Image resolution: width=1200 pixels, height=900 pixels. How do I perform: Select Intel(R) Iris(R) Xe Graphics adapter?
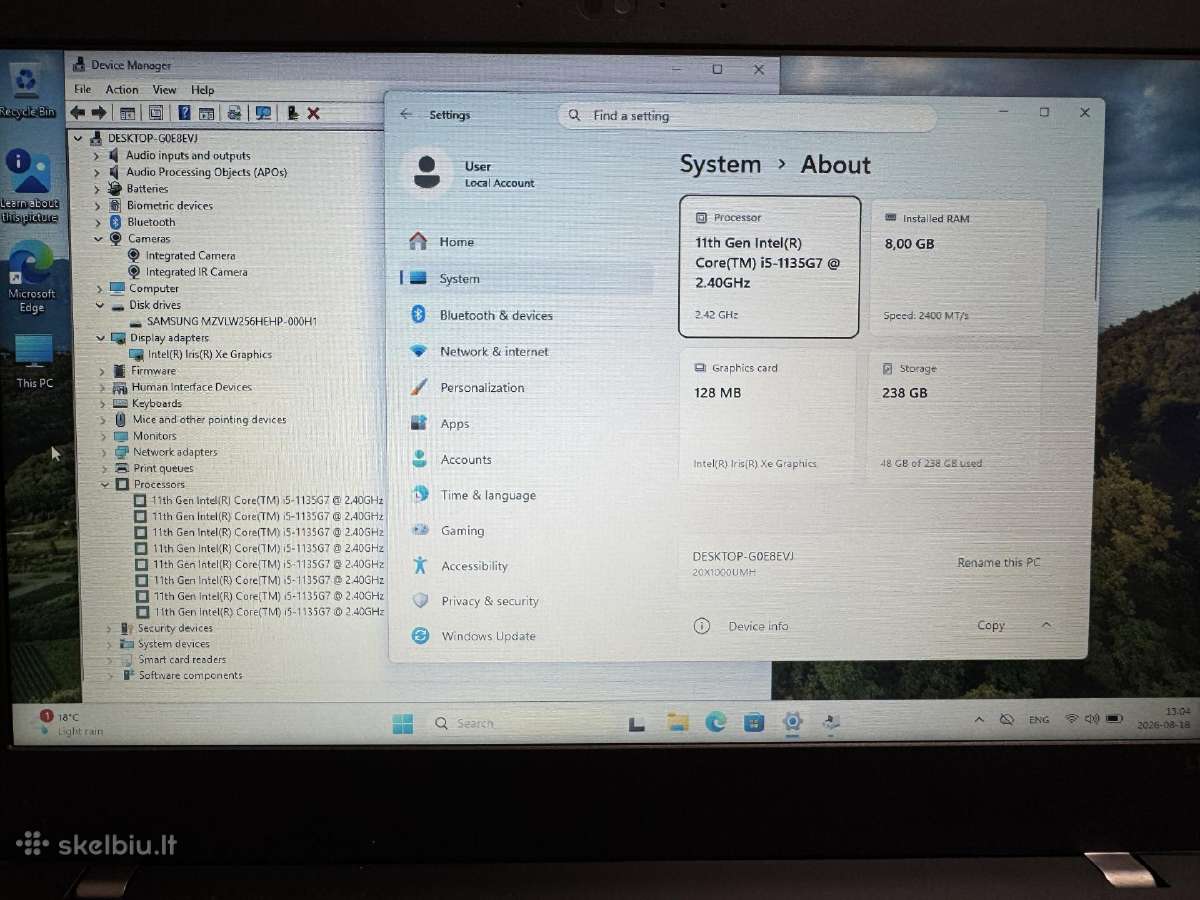click(209, 354)
